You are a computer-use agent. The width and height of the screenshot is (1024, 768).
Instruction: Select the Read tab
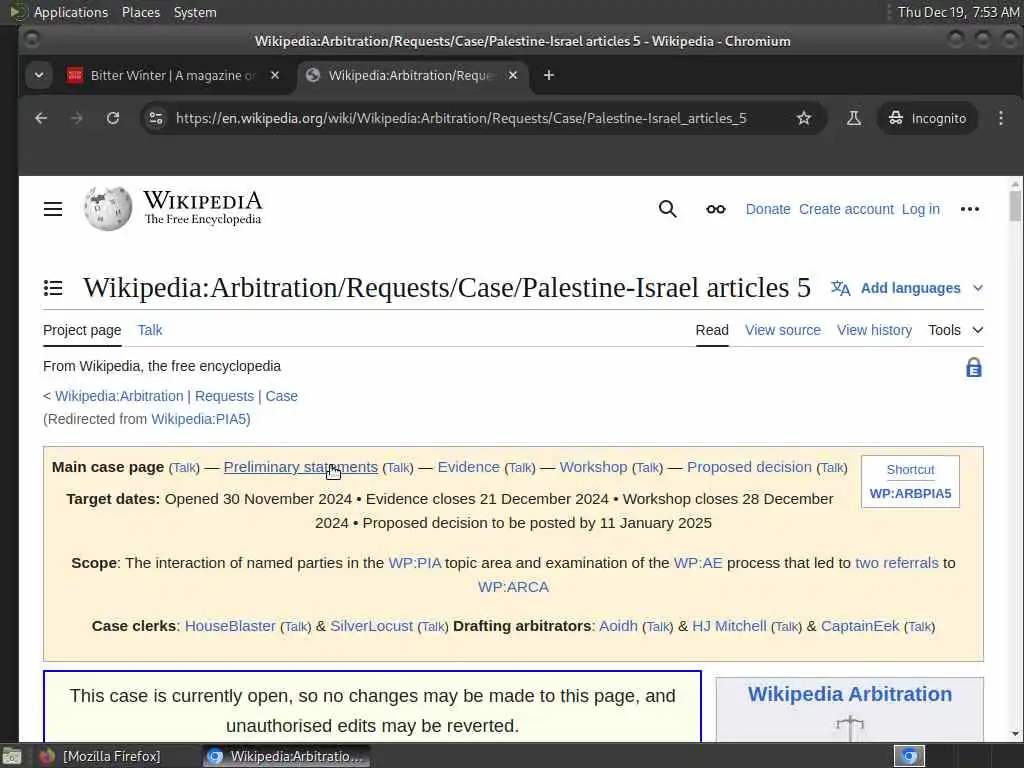point(712,330)
